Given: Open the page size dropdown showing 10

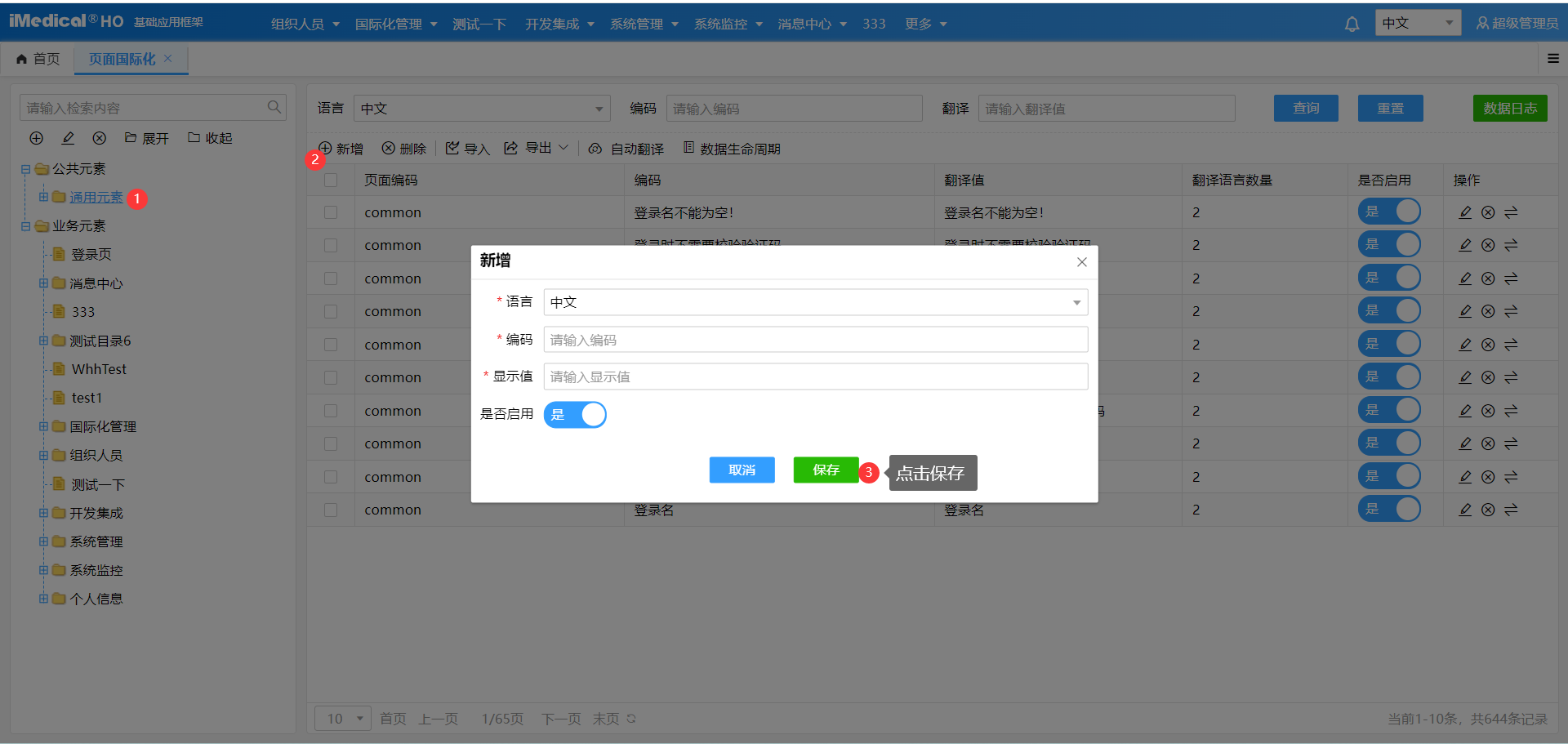Looking at the screenshot, I should [x=343, y=719].
